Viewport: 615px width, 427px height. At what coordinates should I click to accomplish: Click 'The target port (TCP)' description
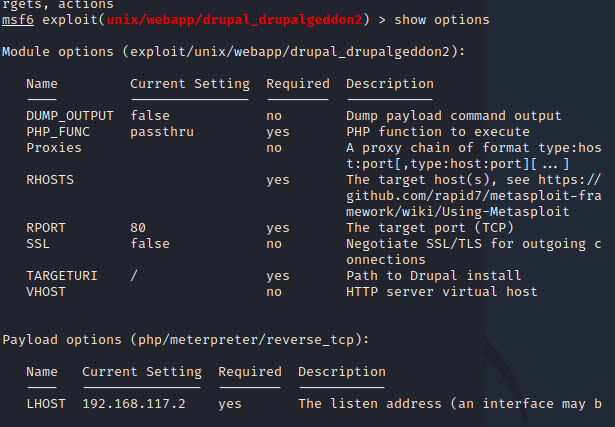430,228
